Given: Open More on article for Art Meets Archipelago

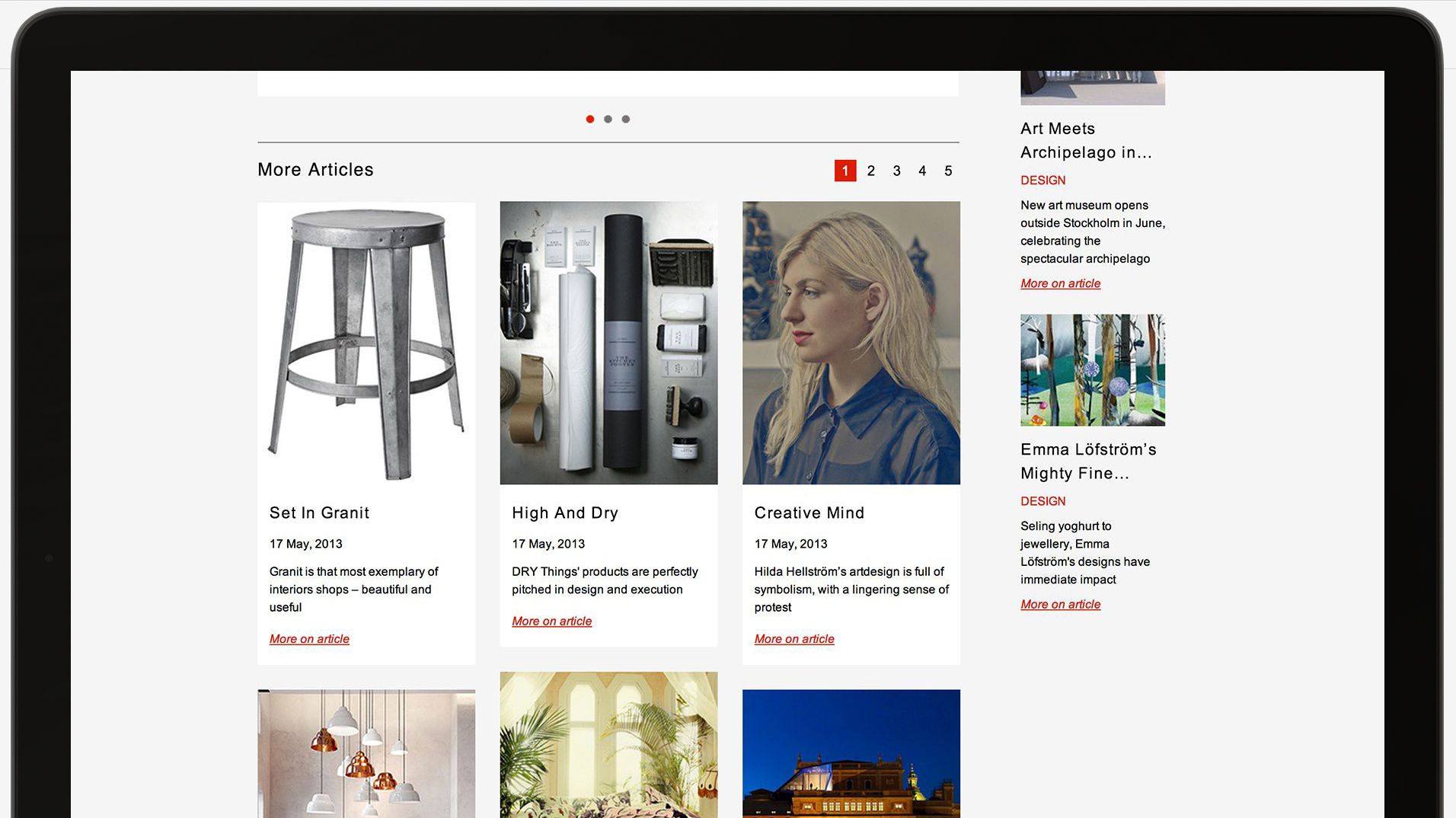Looking at the screenshot, I should 1061,283.
